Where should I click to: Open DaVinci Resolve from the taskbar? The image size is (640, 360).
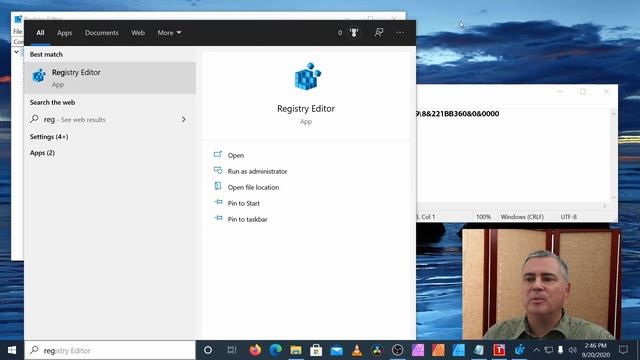point(377,350)
